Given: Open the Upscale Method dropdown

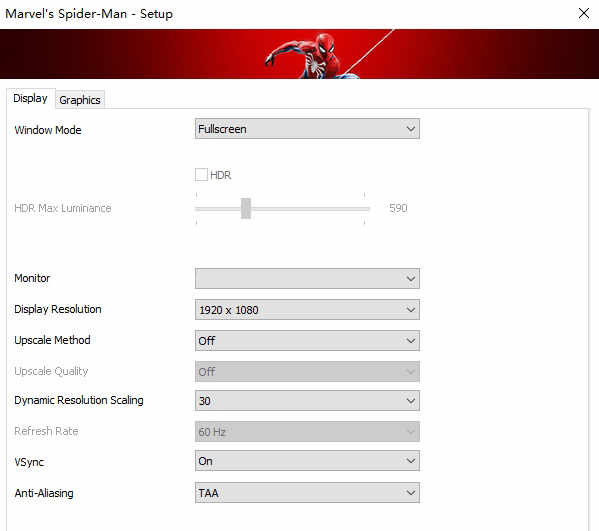Looking at the screenshot, I should 307,340.
